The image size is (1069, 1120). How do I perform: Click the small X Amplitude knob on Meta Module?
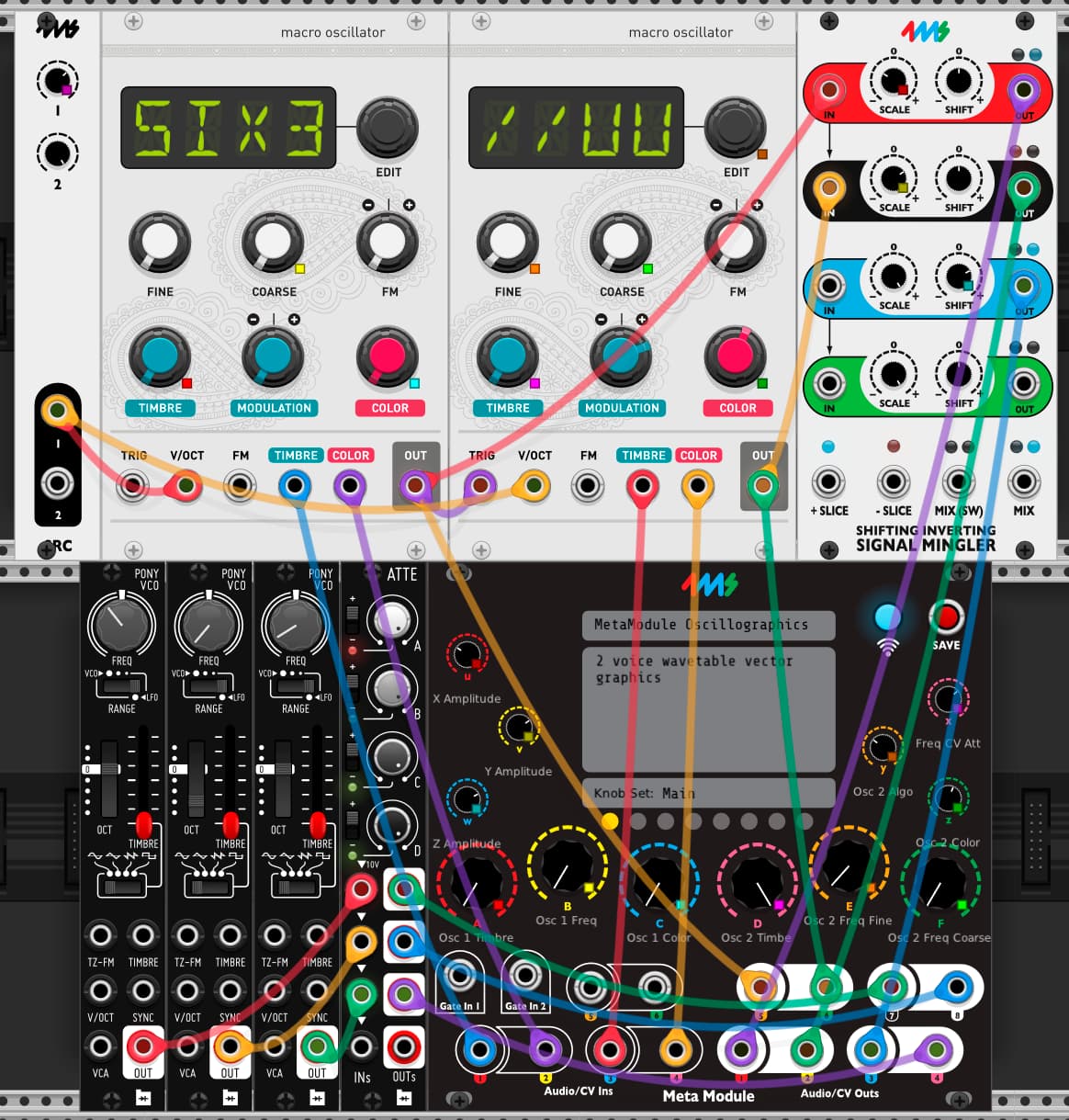pyautogui.click(x=467, y=654)
